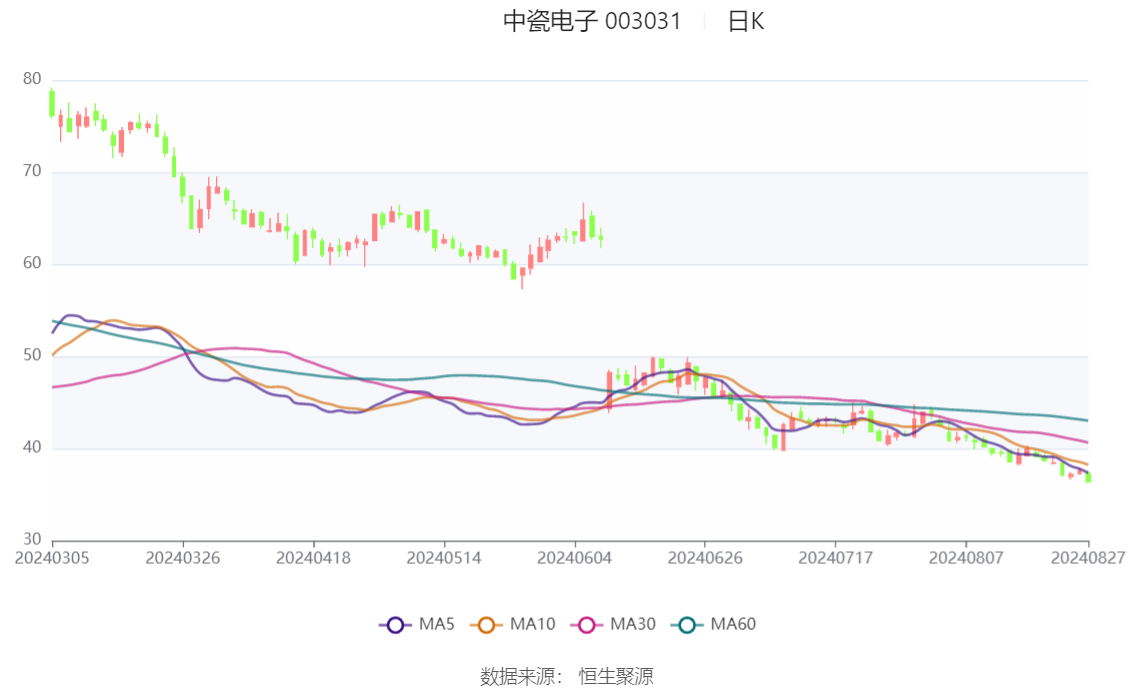Click the 40 y-axis value
Image resolution: width=1134 pixels, height=689 pixels.
coord(32,448)
